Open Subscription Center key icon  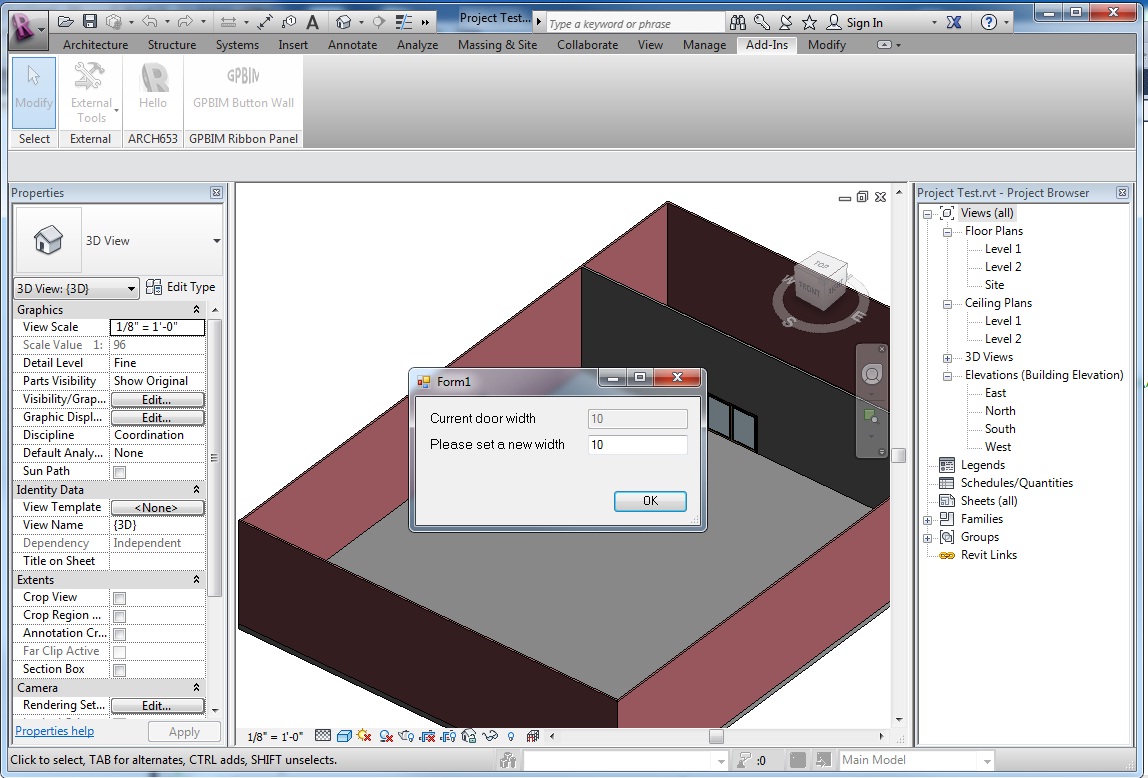tap(761, 23)
